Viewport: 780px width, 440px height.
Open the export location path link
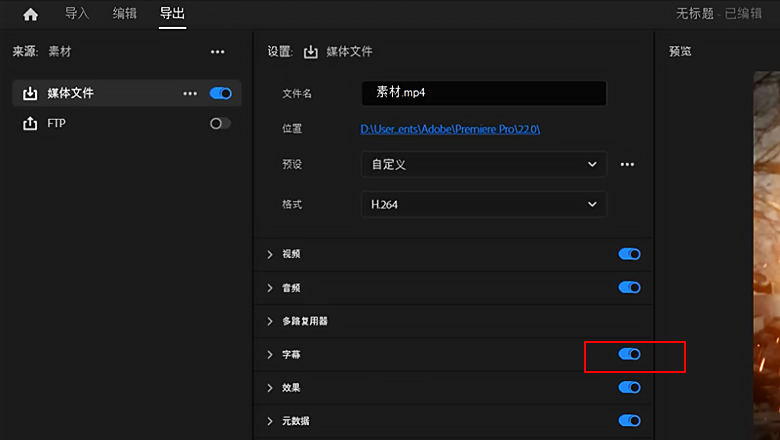point(450,129)
